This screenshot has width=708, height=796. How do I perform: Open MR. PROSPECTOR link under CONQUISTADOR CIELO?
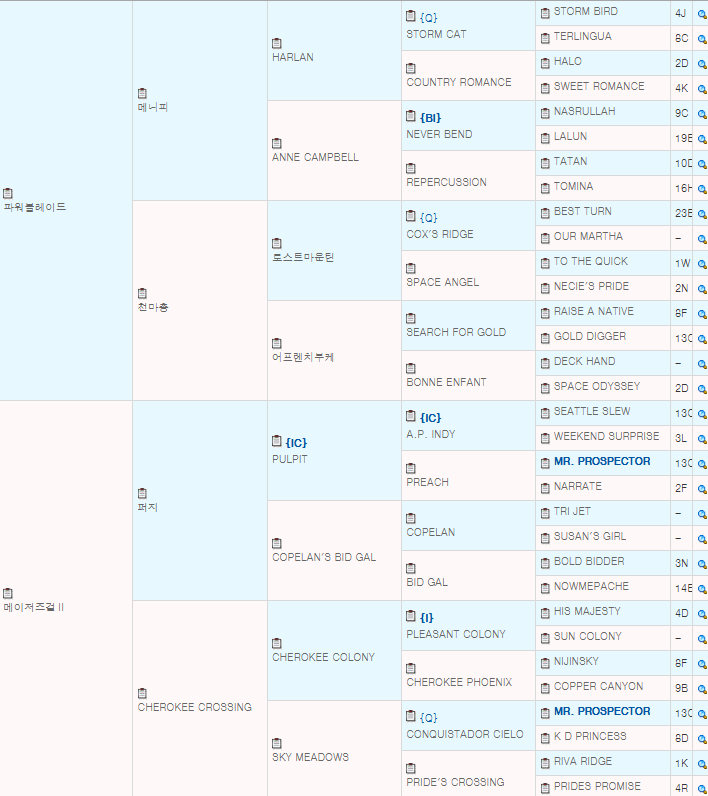click(x=602, y=711)
